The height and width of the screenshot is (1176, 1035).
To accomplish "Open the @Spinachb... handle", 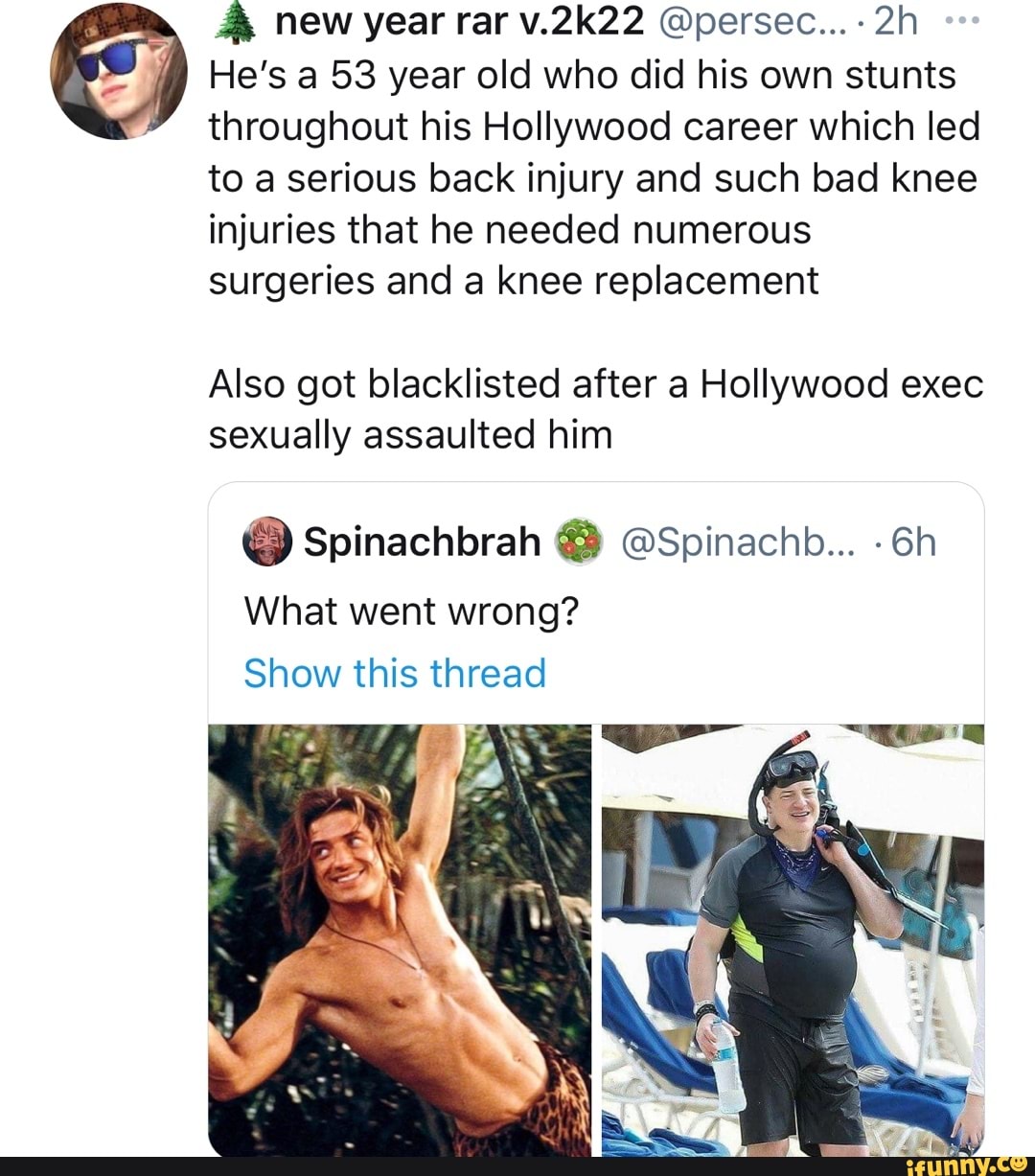I will (738, 542).
